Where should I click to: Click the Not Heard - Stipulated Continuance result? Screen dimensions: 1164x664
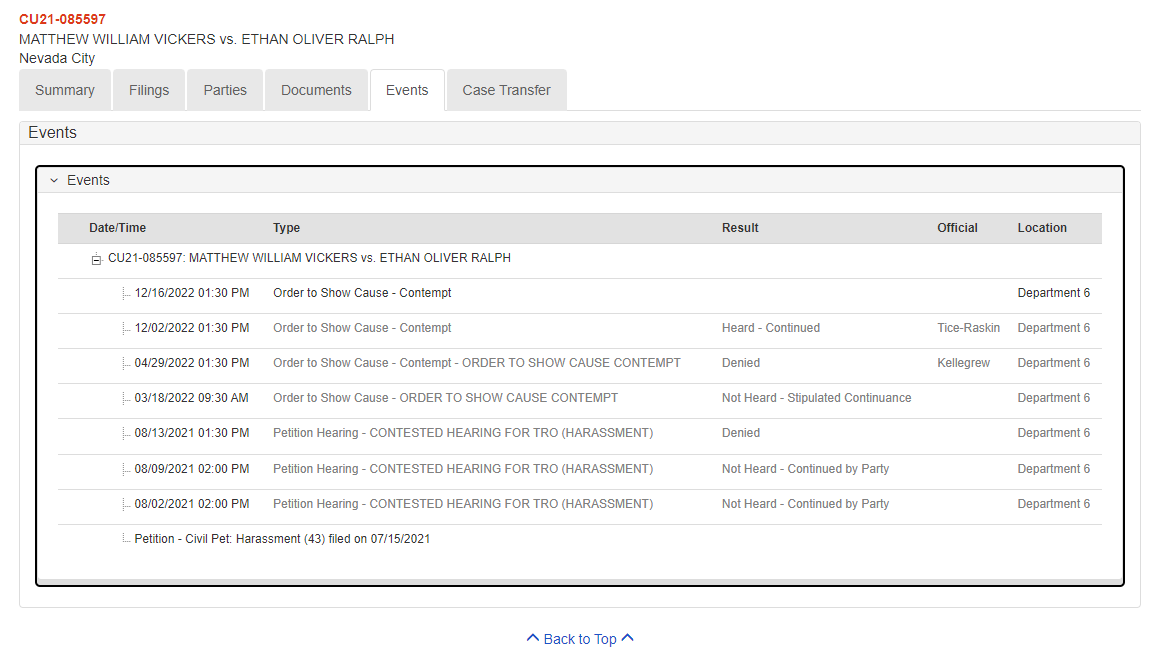click(x=817, y=397)
